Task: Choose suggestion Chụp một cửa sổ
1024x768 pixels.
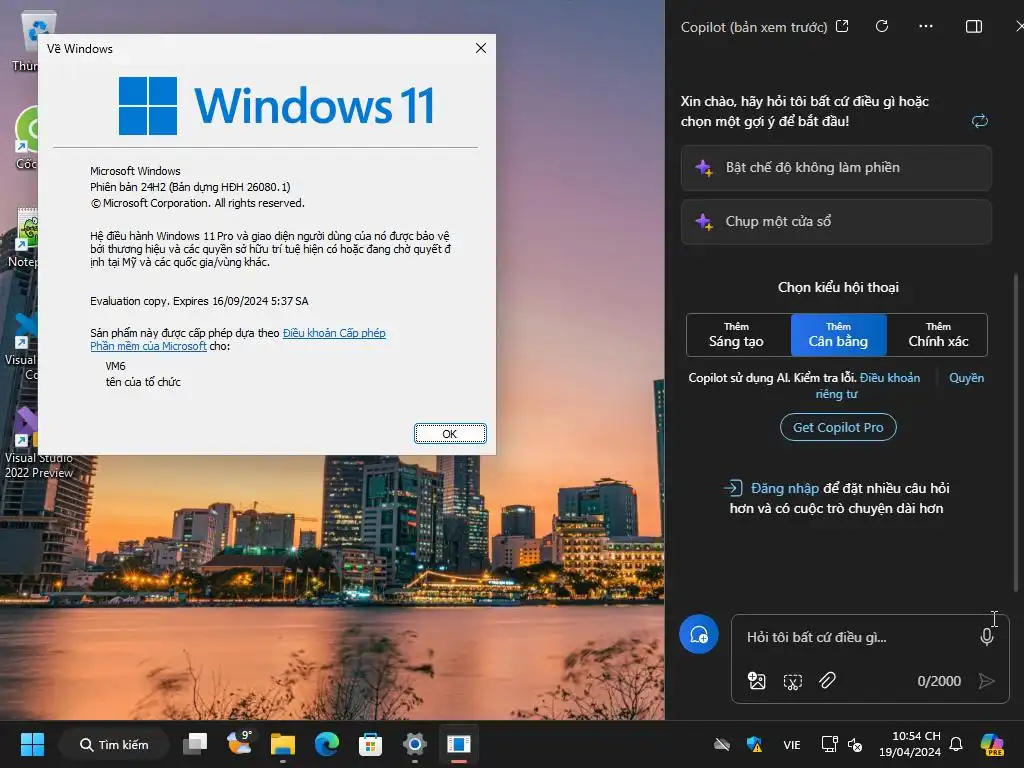Action: pos(836,222)
